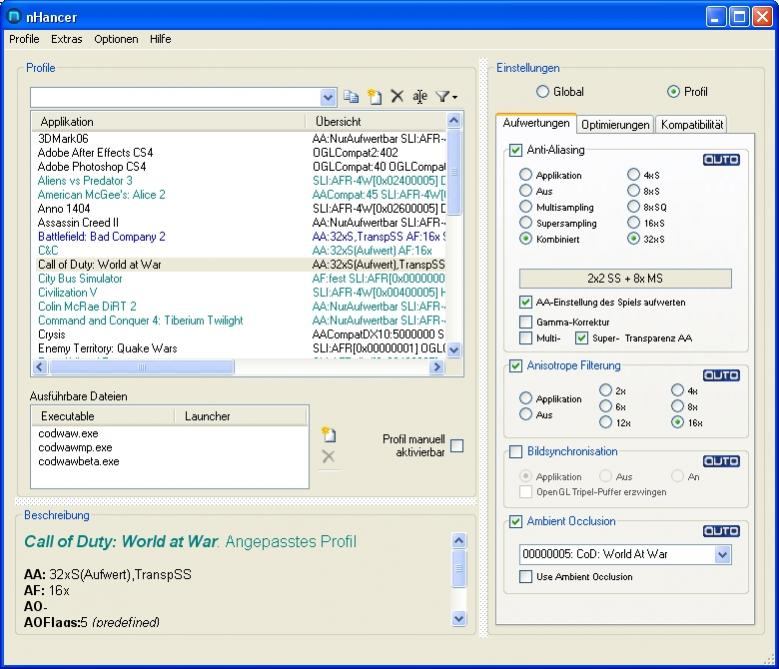Click the rename profile icon
779x669 pixels.
[420, 96]
